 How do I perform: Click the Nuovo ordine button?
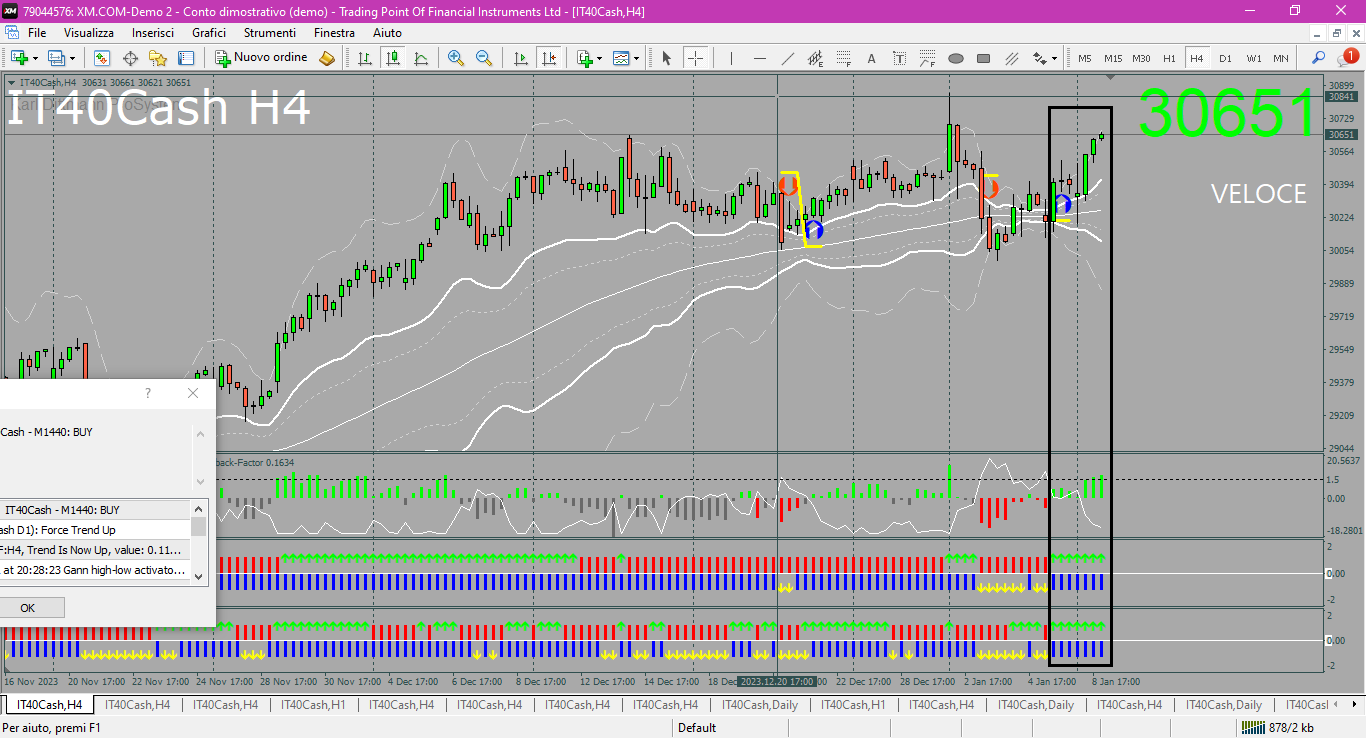[x=262, y=58]
